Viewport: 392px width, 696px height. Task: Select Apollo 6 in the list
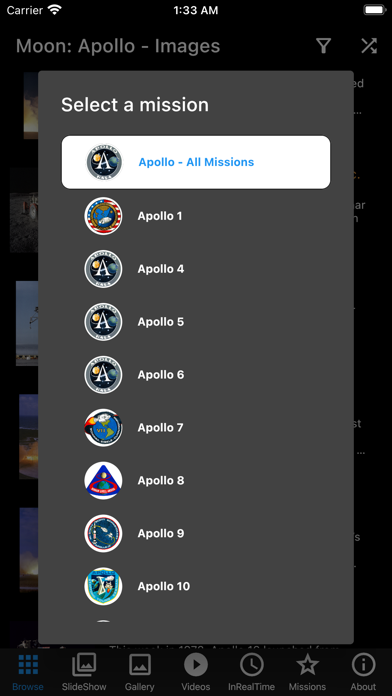click(x=161, y=375)
